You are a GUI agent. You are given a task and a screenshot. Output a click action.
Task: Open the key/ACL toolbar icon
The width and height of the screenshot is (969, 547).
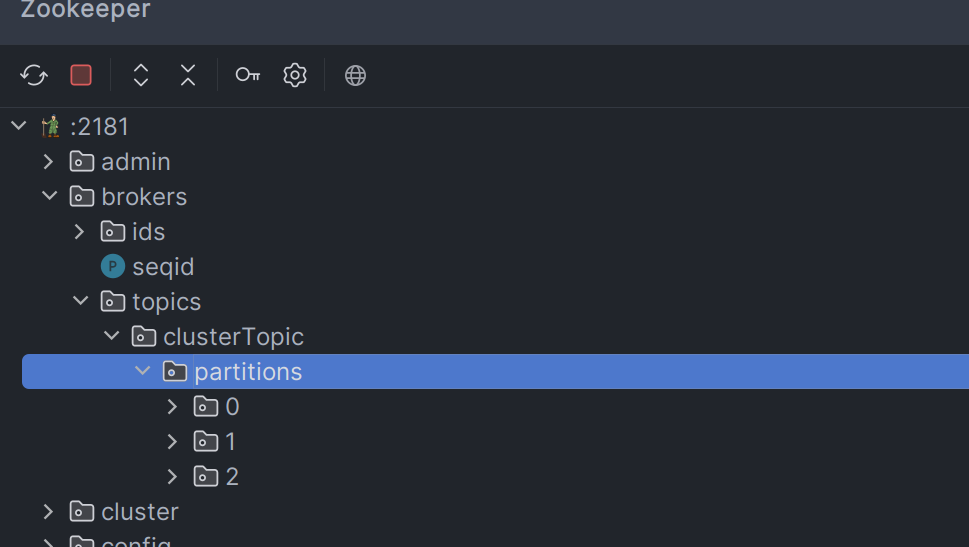247,75
